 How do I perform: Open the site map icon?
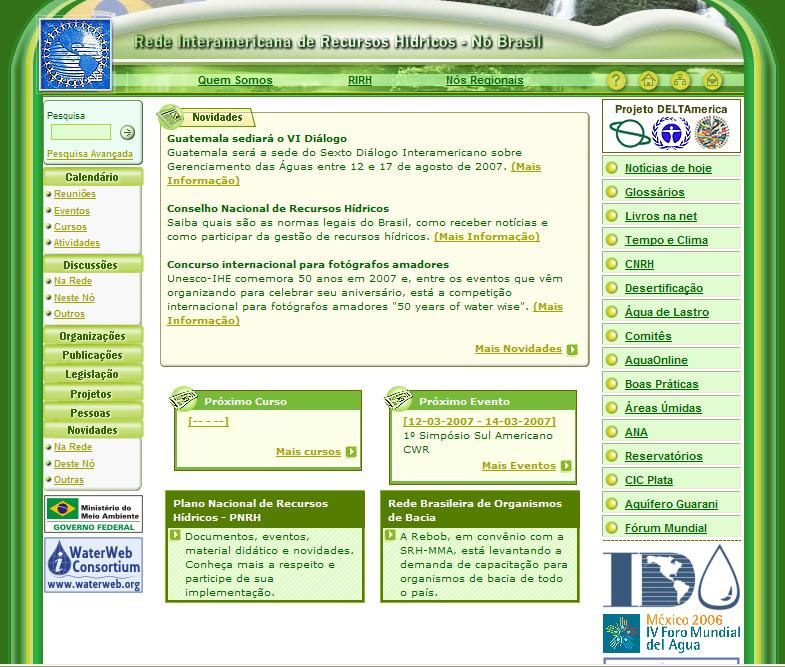[680, 81]
